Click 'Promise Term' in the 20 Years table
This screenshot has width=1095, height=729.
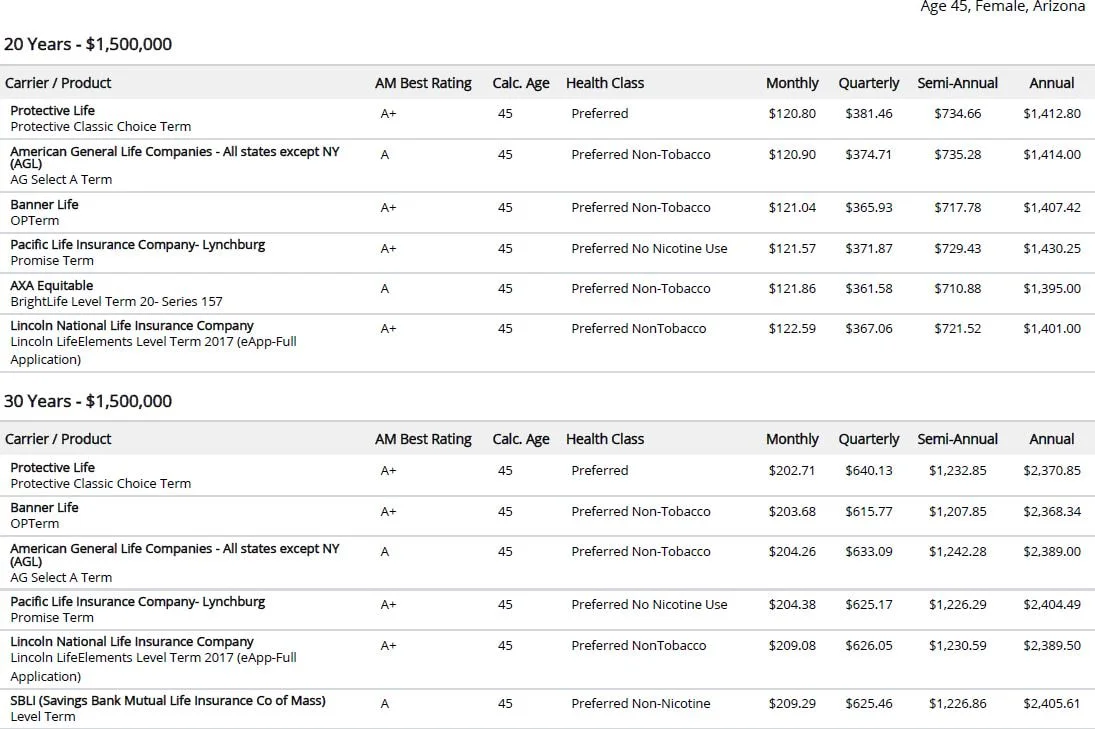click(x=52, y=260)
